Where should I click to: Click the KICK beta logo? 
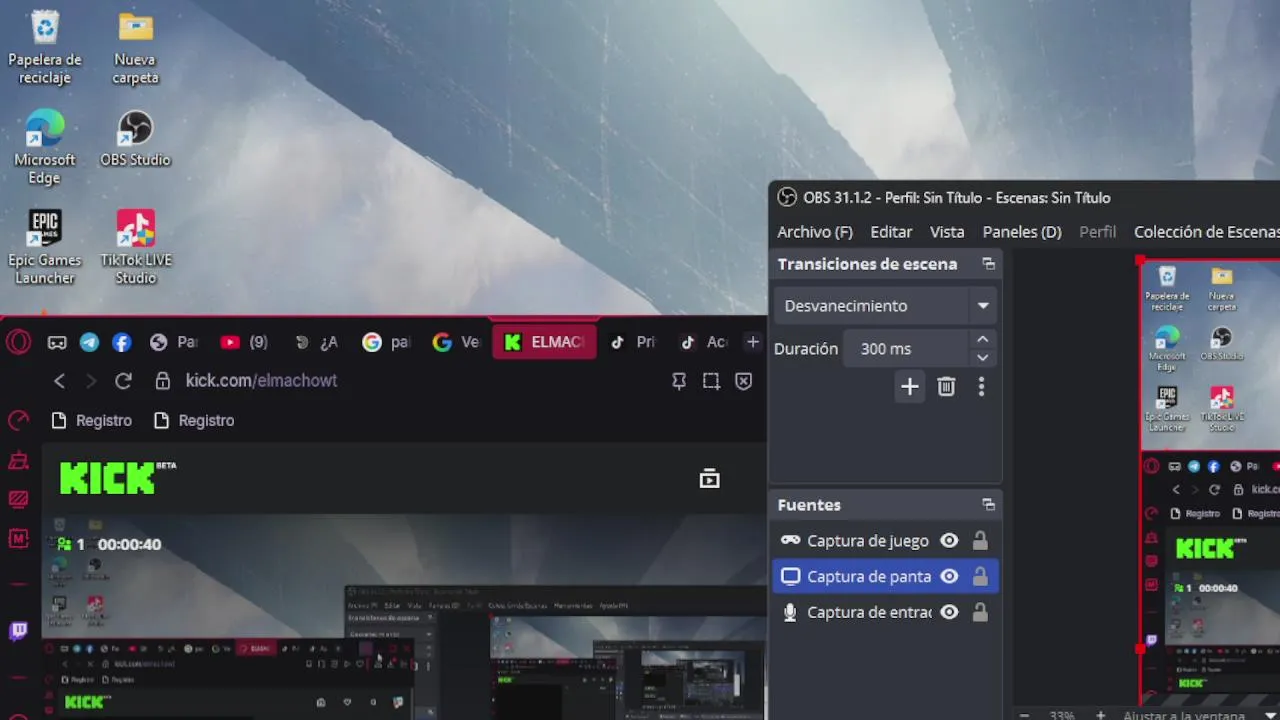click(x=117, y=478)
